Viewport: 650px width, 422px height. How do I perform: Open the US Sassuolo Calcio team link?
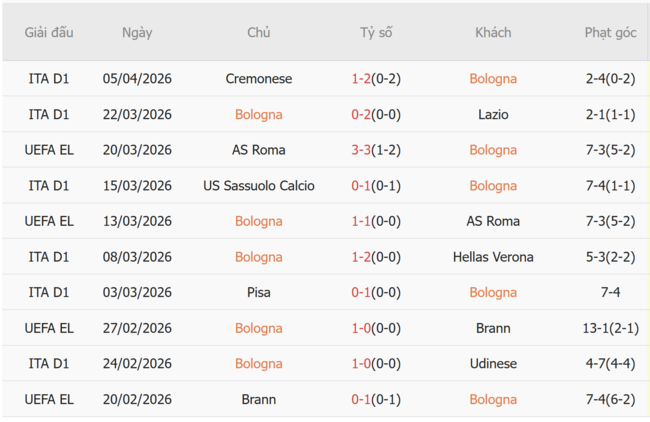259,186
